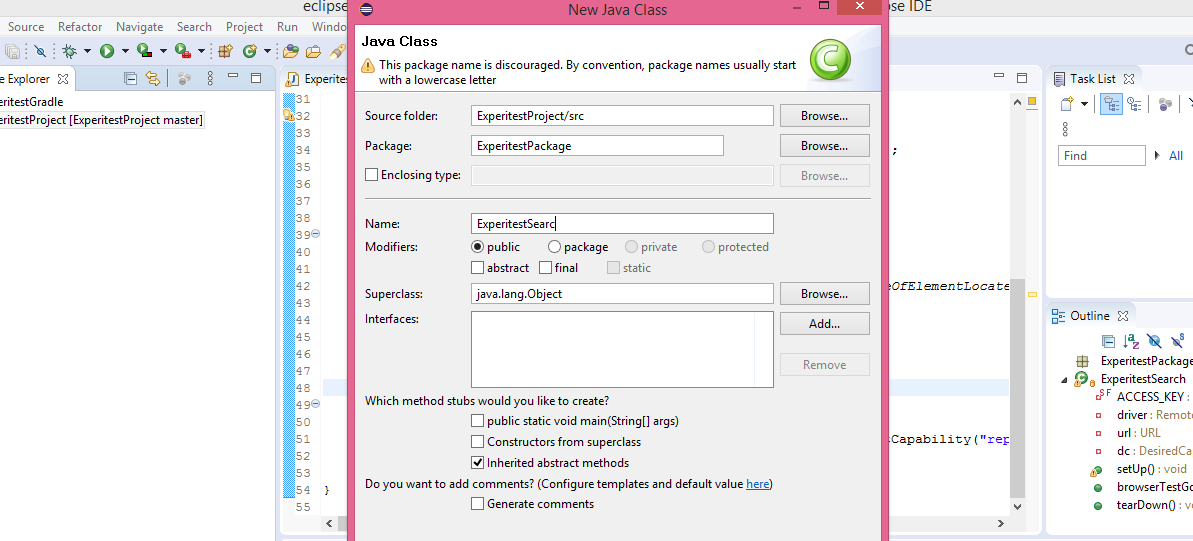The image size is (1193, 541).
Task: Click the Open Task briefcase folder icon
Action: pos(313,52)
